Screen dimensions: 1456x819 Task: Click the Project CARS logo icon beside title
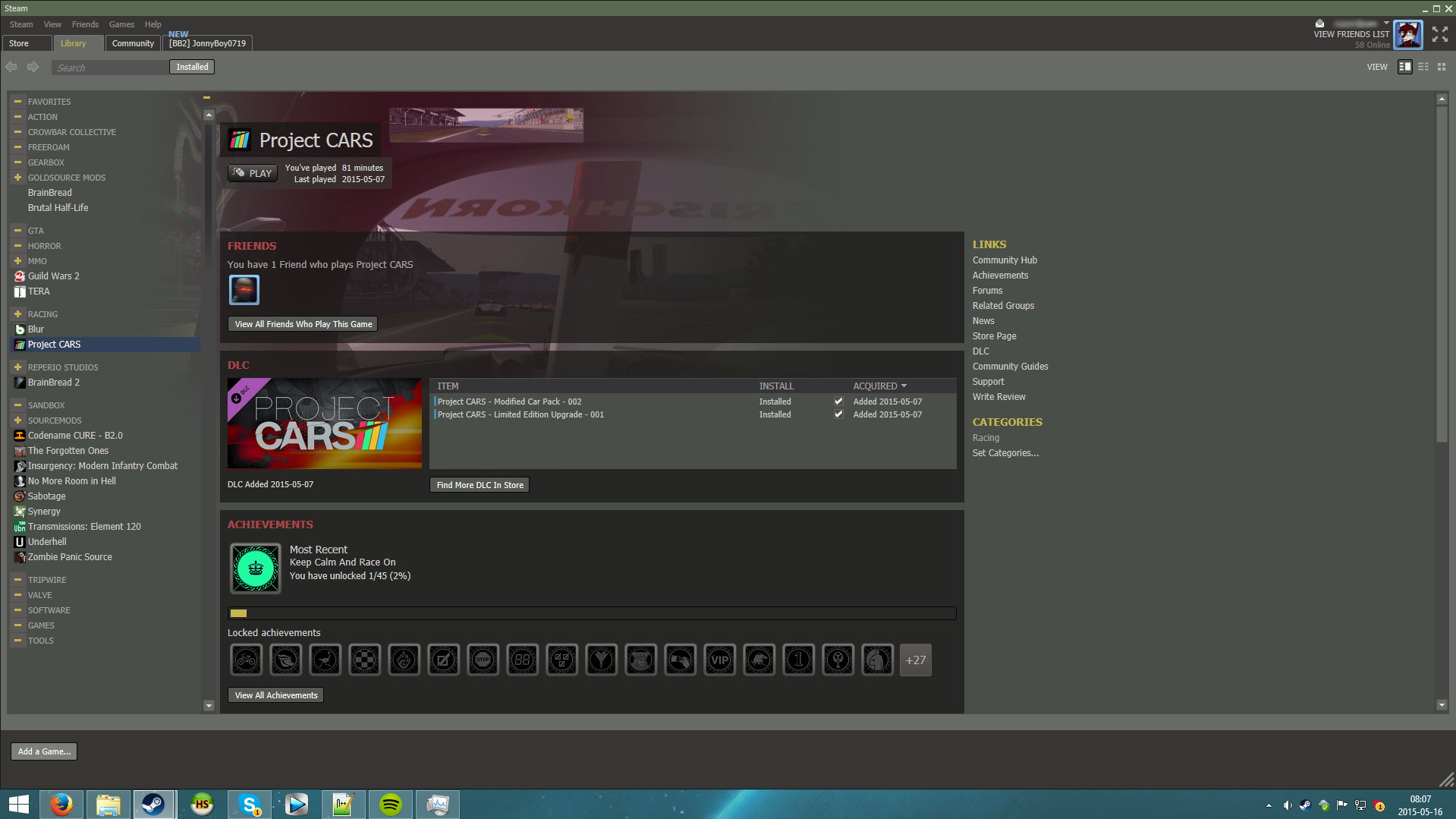click(240, 140)
